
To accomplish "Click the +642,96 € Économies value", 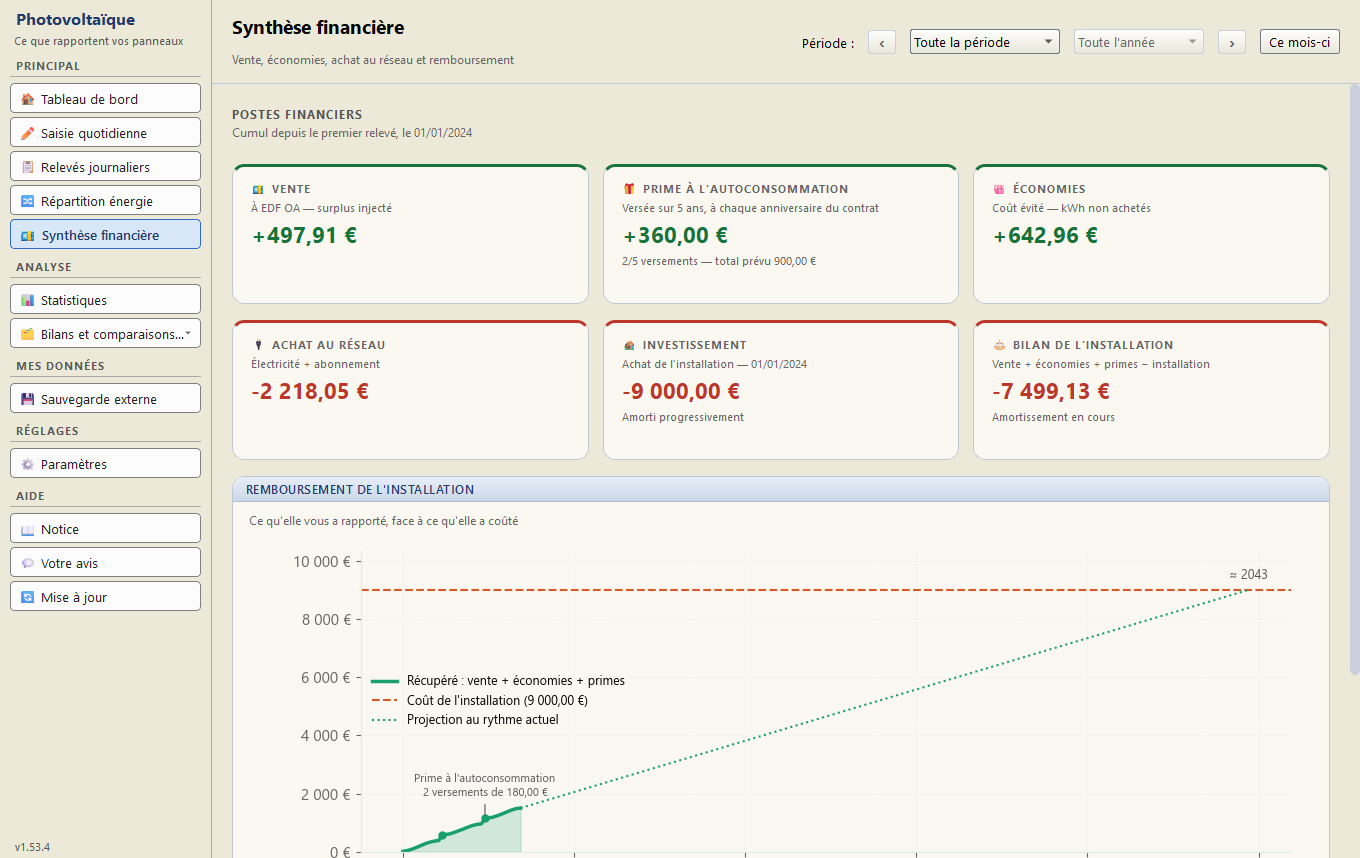I will point(1045,236).
